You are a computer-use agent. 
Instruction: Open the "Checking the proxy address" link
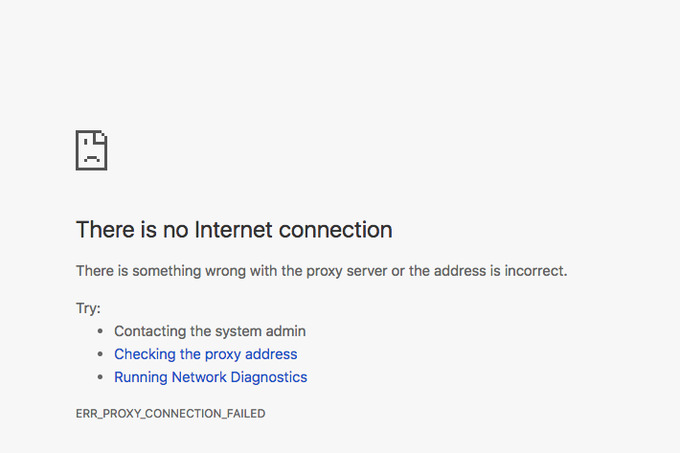point(205,354)
